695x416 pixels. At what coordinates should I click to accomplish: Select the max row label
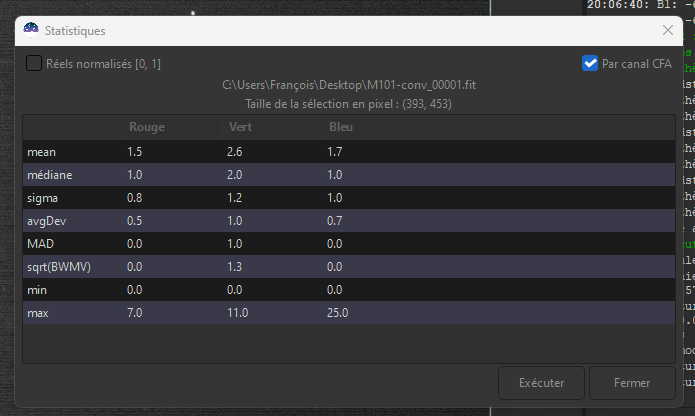(x=38, y=313)
